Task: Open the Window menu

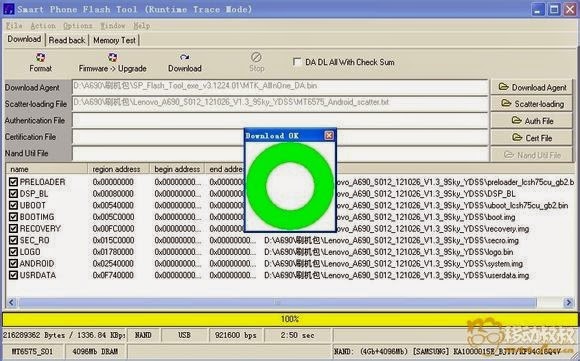Action: click(113, 26)
